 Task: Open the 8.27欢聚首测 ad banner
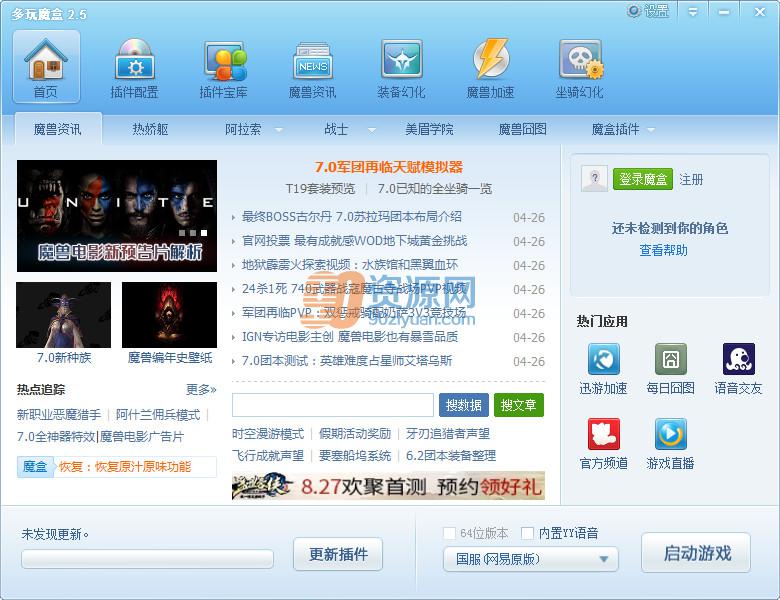point(389,486)
